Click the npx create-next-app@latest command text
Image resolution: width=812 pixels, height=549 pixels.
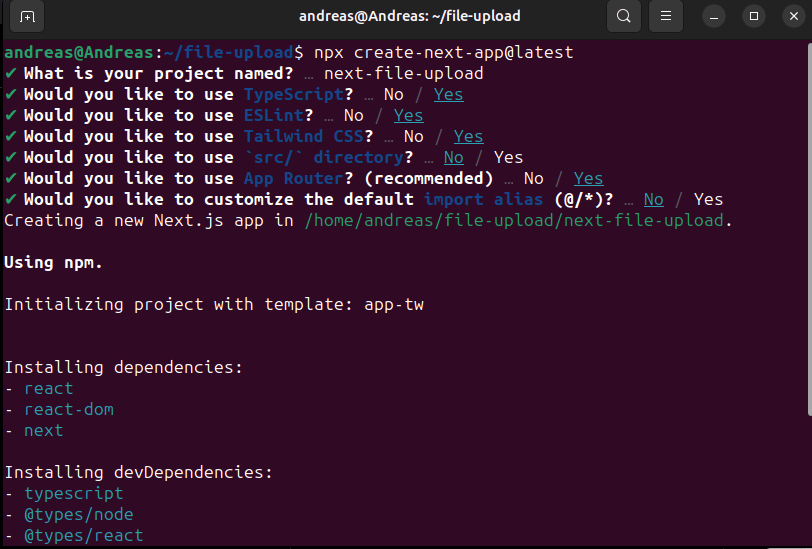pos(443,52)
